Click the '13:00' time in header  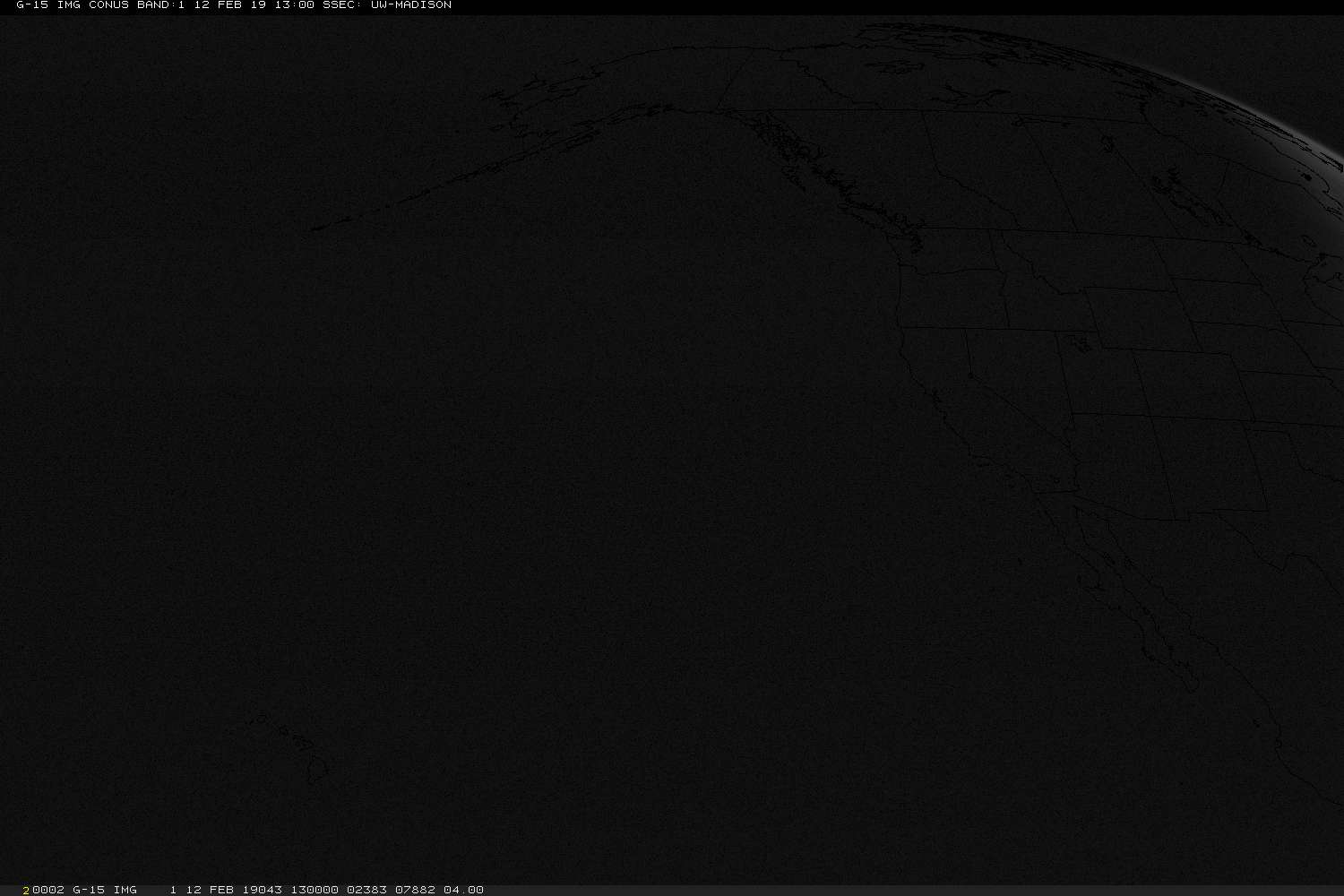coord(294,5)
